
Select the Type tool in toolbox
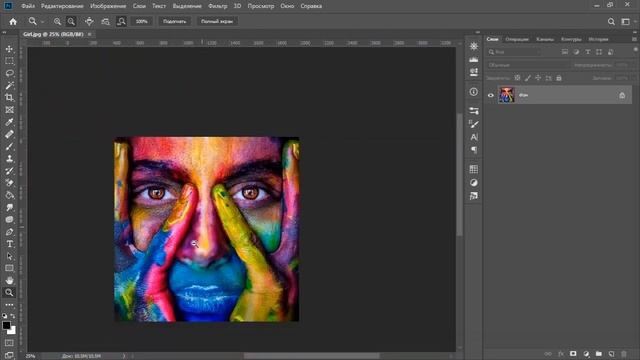point(9,244)
